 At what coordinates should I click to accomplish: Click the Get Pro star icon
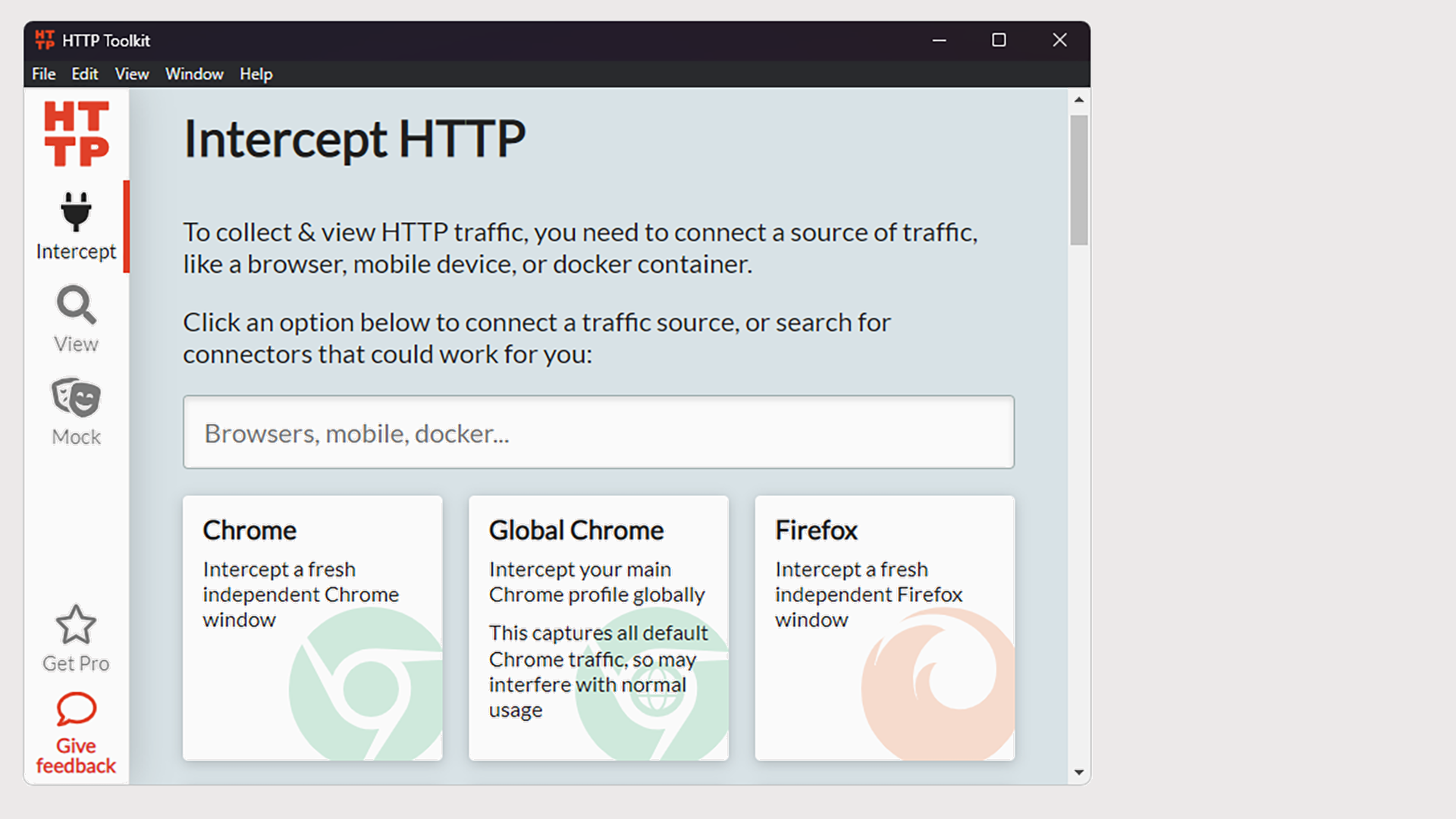click(x=76, y=625)
